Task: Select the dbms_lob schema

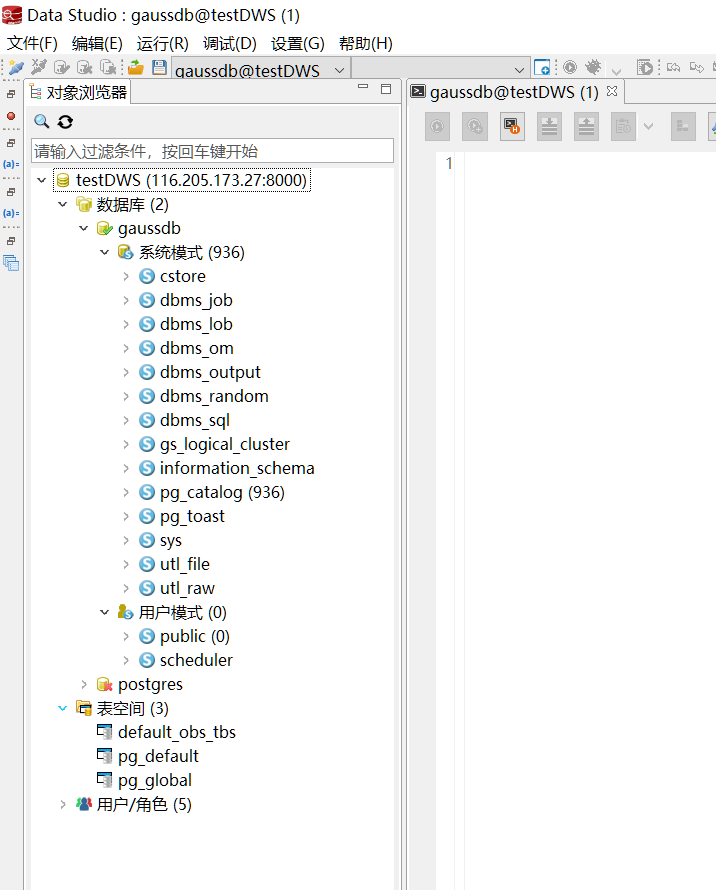Action: tap(196, 324)
